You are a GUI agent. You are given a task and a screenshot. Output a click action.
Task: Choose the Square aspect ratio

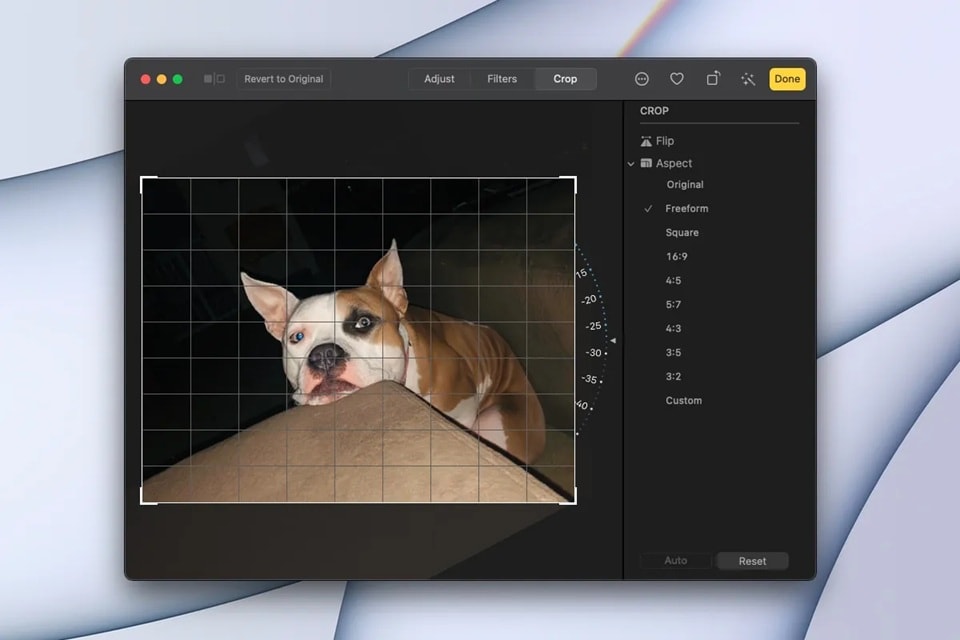coord(681,233)
